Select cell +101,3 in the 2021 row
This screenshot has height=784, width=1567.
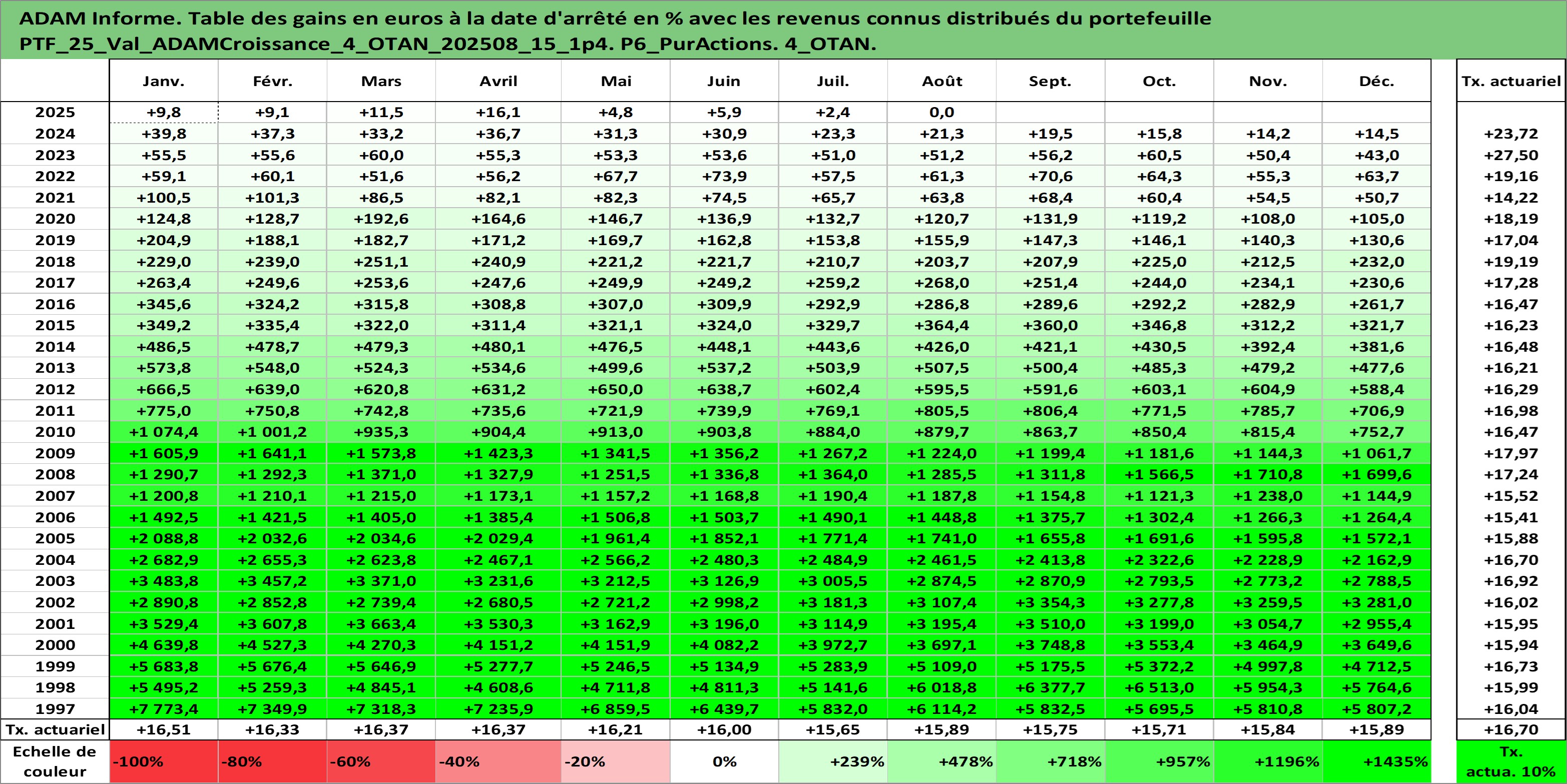[x=273, y=198]
